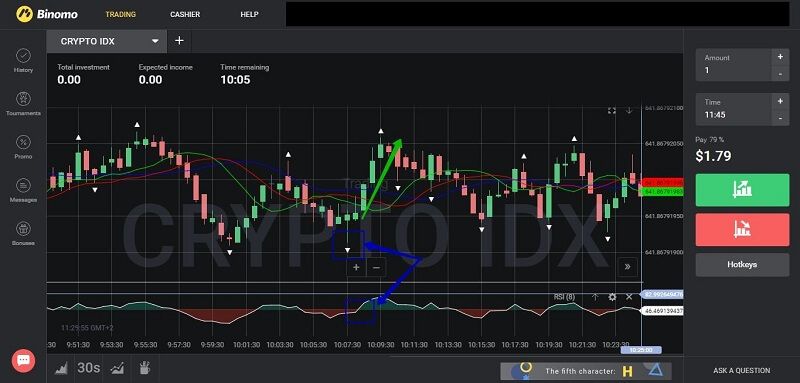This screenshot has width=800, height=383.
Task: Add a new asset tab
Action: [x=179, y=41]
